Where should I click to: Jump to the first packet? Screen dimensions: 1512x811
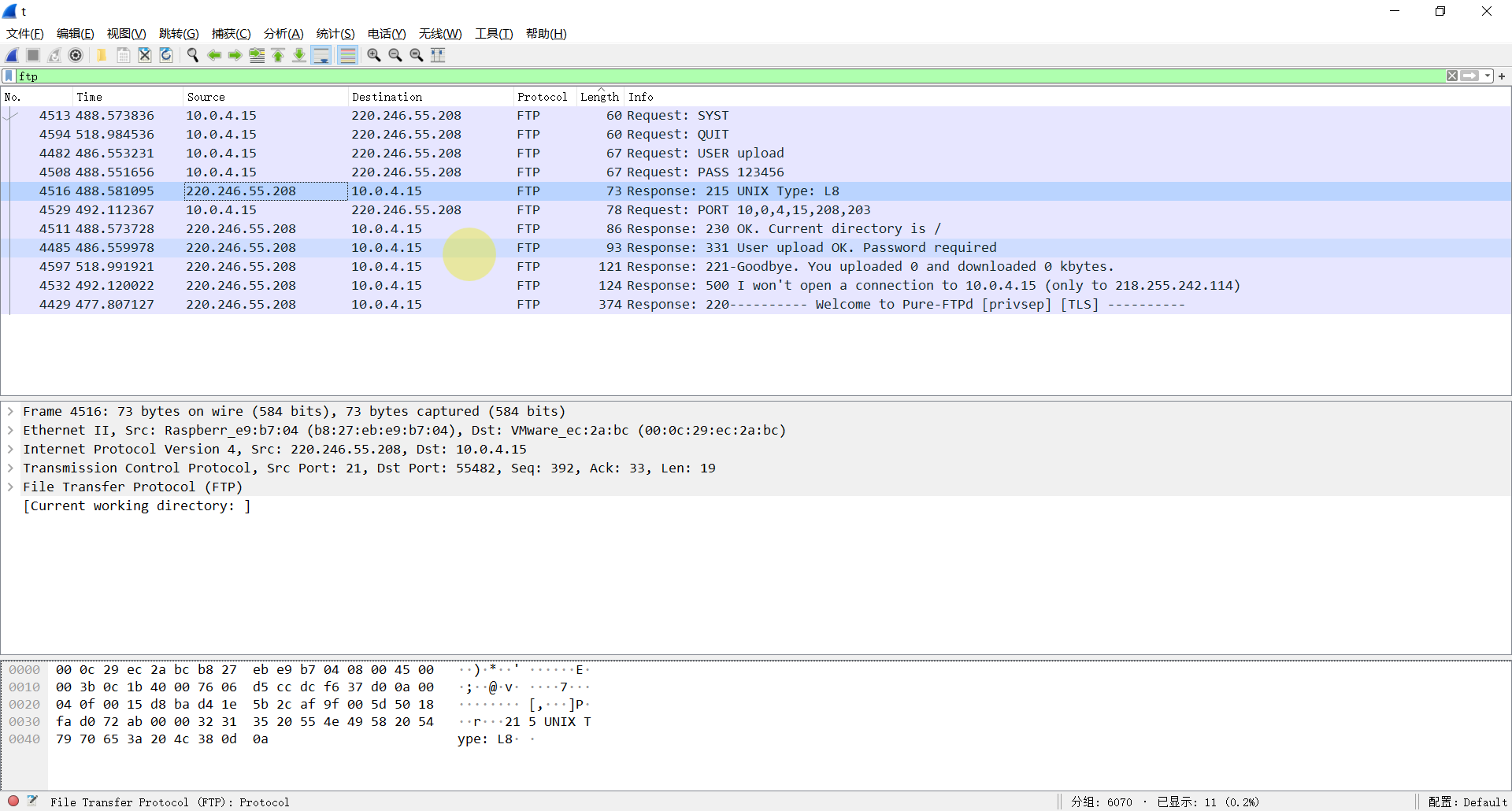point(278,55)
